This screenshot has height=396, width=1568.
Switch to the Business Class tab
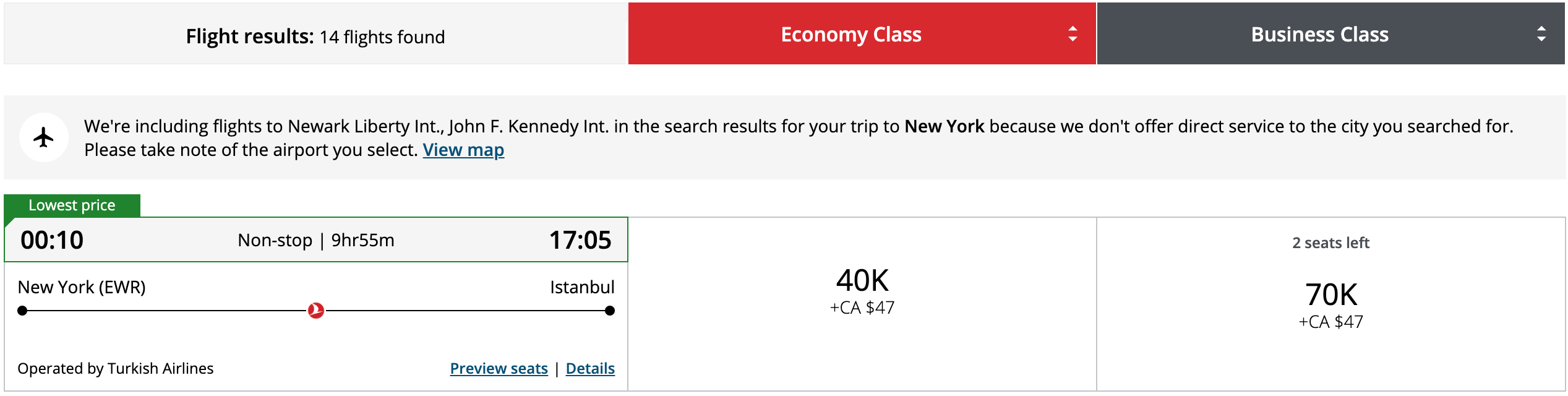click(x=1319, y=34)
